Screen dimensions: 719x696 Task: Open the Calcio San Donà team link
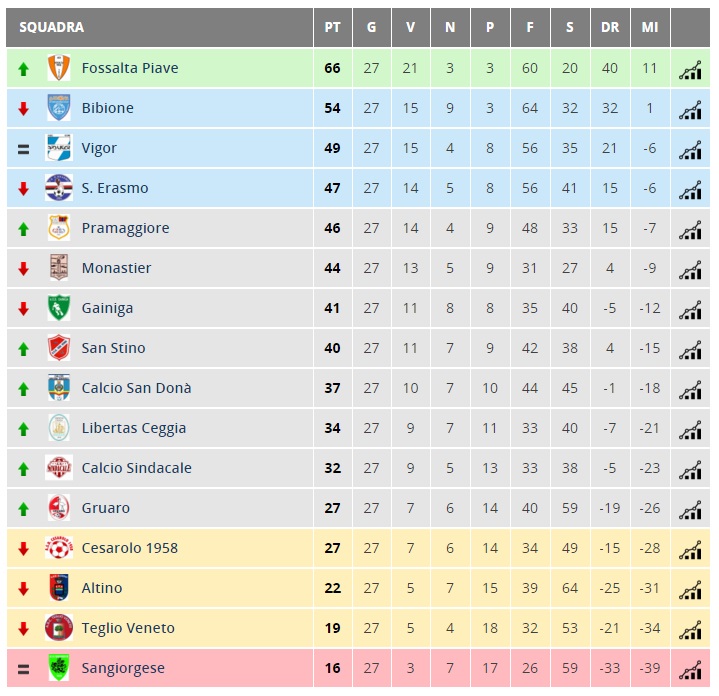tap(136, 388)
